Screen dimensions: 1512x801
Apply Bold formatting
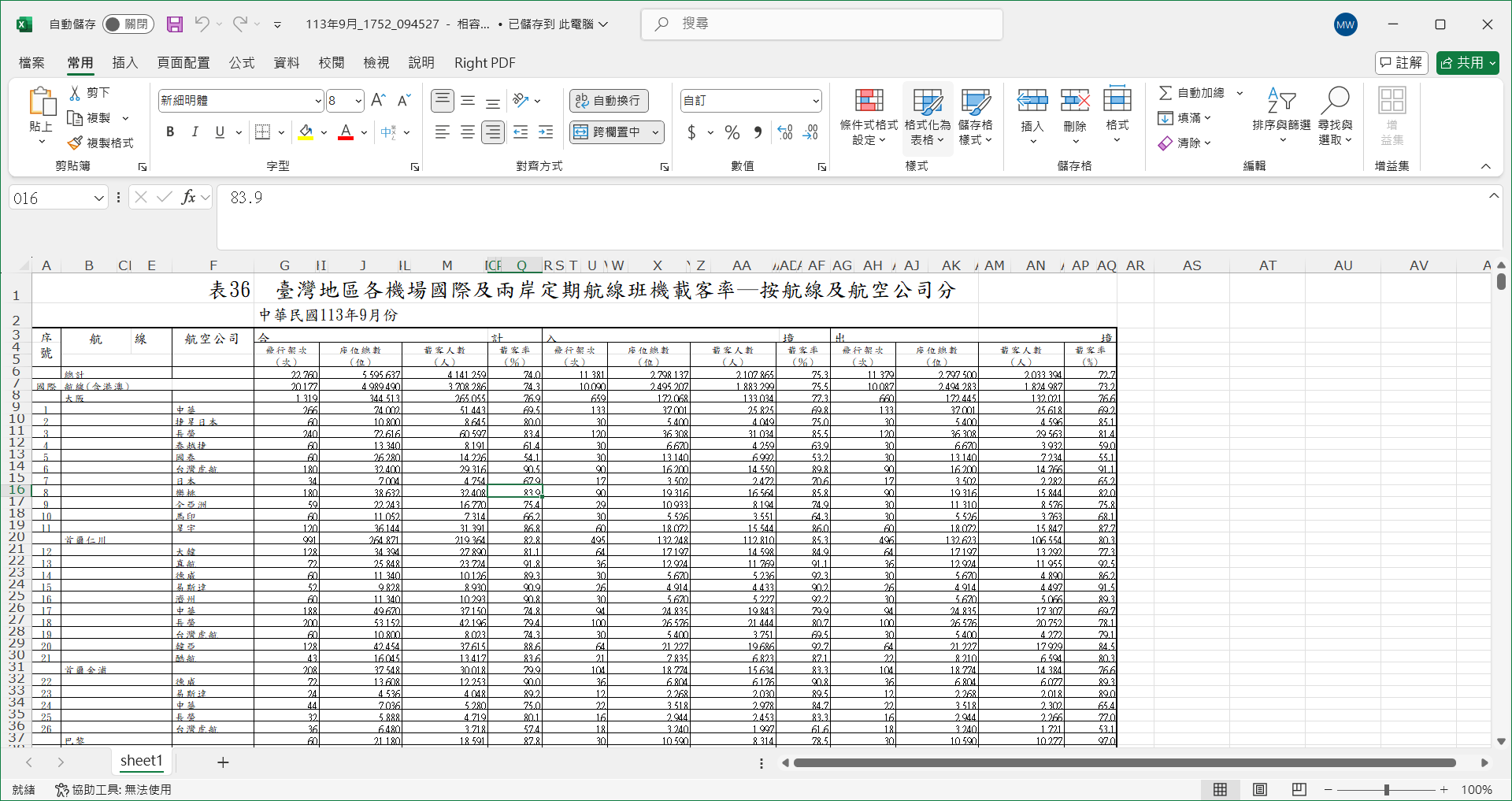click(170, 132)
